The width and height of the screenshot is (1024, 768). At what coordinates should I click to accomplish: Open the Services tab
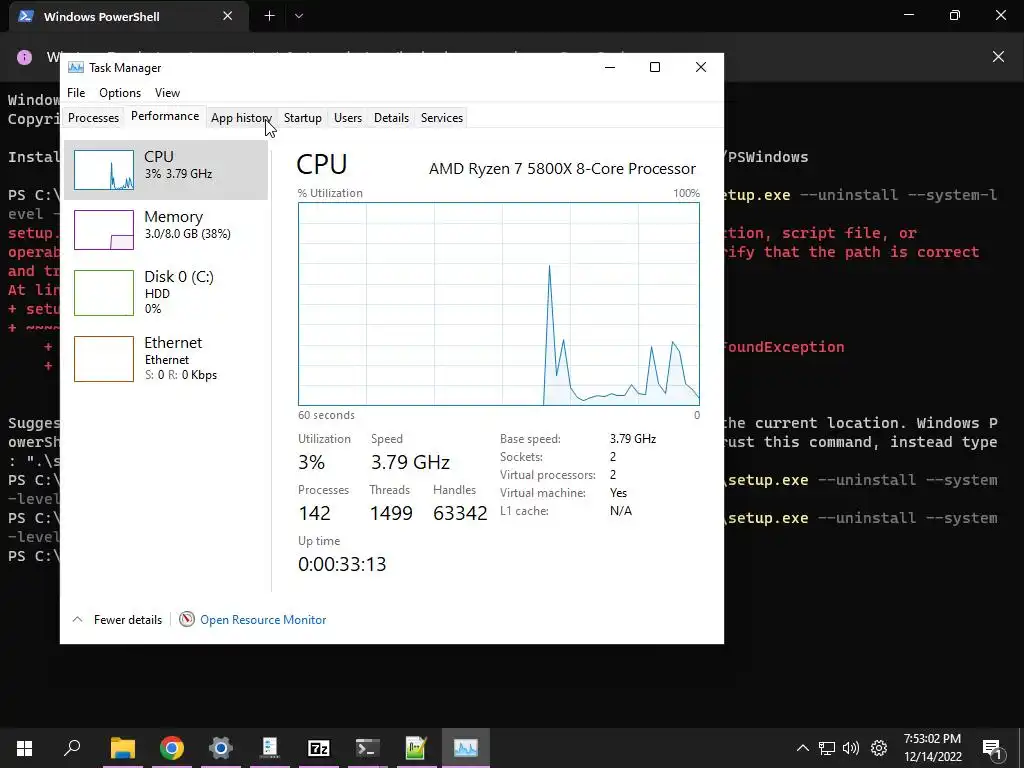click(x=441, y=118)
